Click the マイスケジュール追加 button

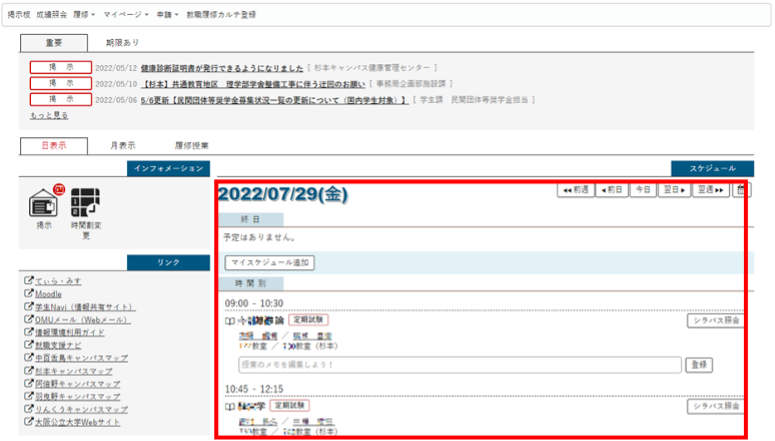coord(270,263)
